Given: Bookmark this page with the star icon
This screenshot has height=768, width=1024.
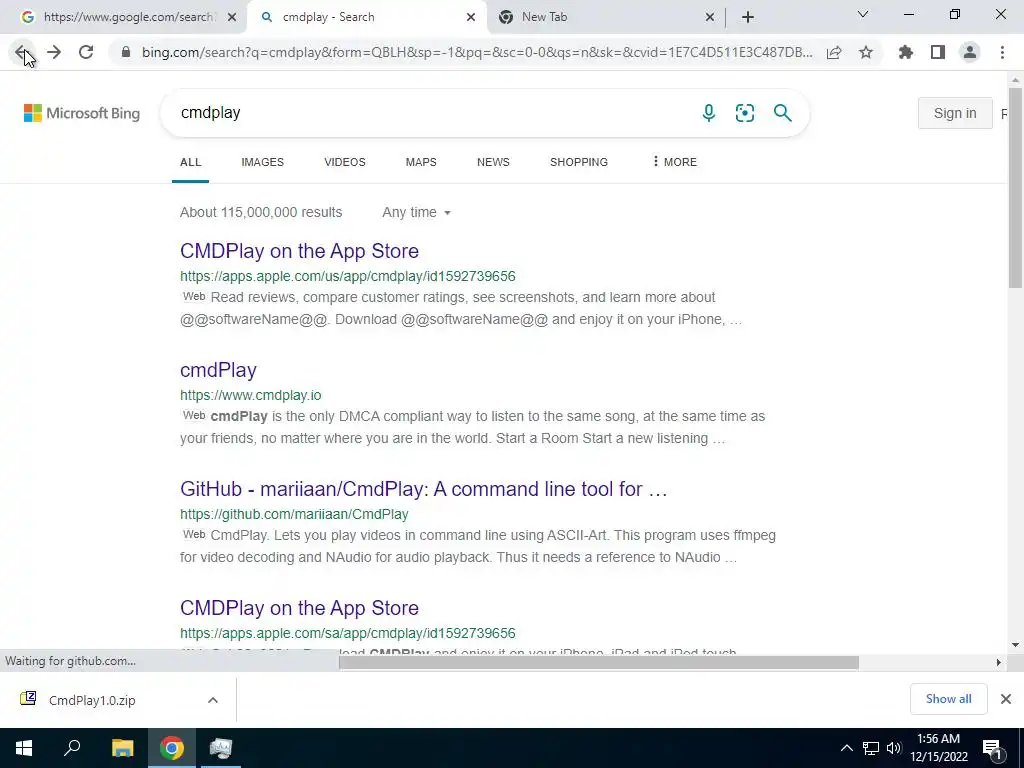Looking at the screenshot, I should coord(866,52).
